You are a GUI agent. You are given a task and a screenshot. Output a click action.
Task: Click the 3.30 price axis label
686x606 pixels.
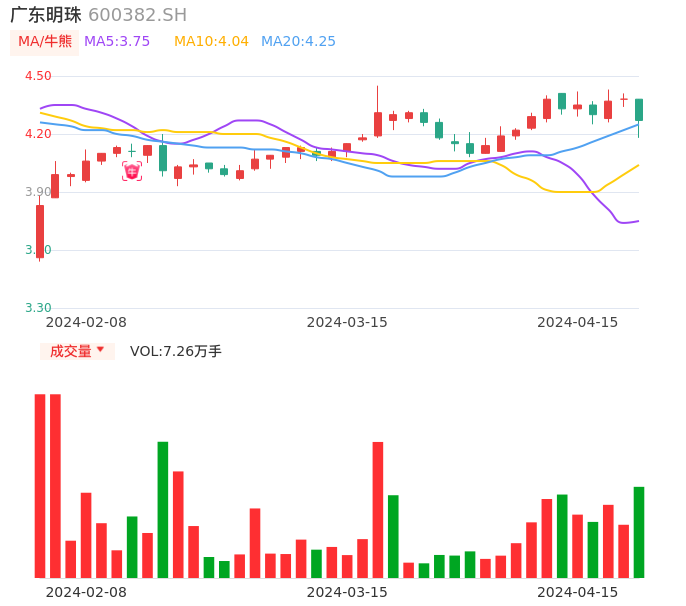(38, 308)
